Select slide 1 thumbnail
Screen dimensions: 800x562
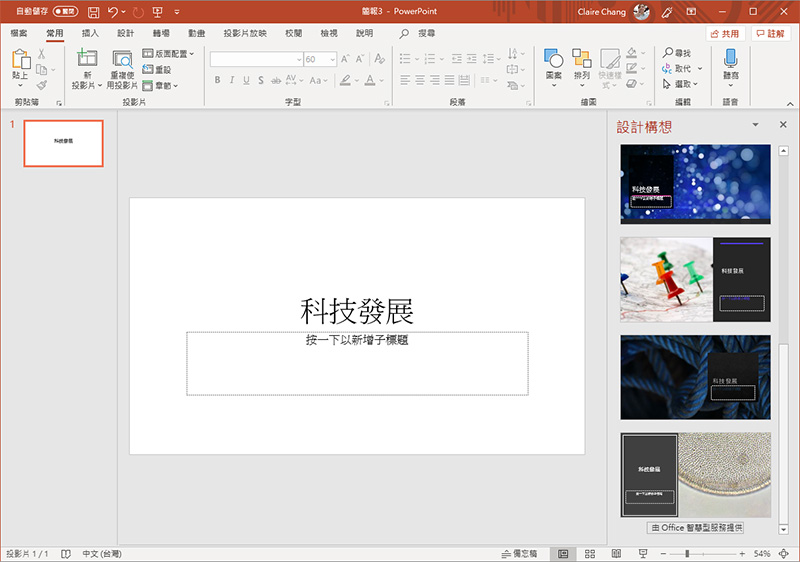point(63,143)
